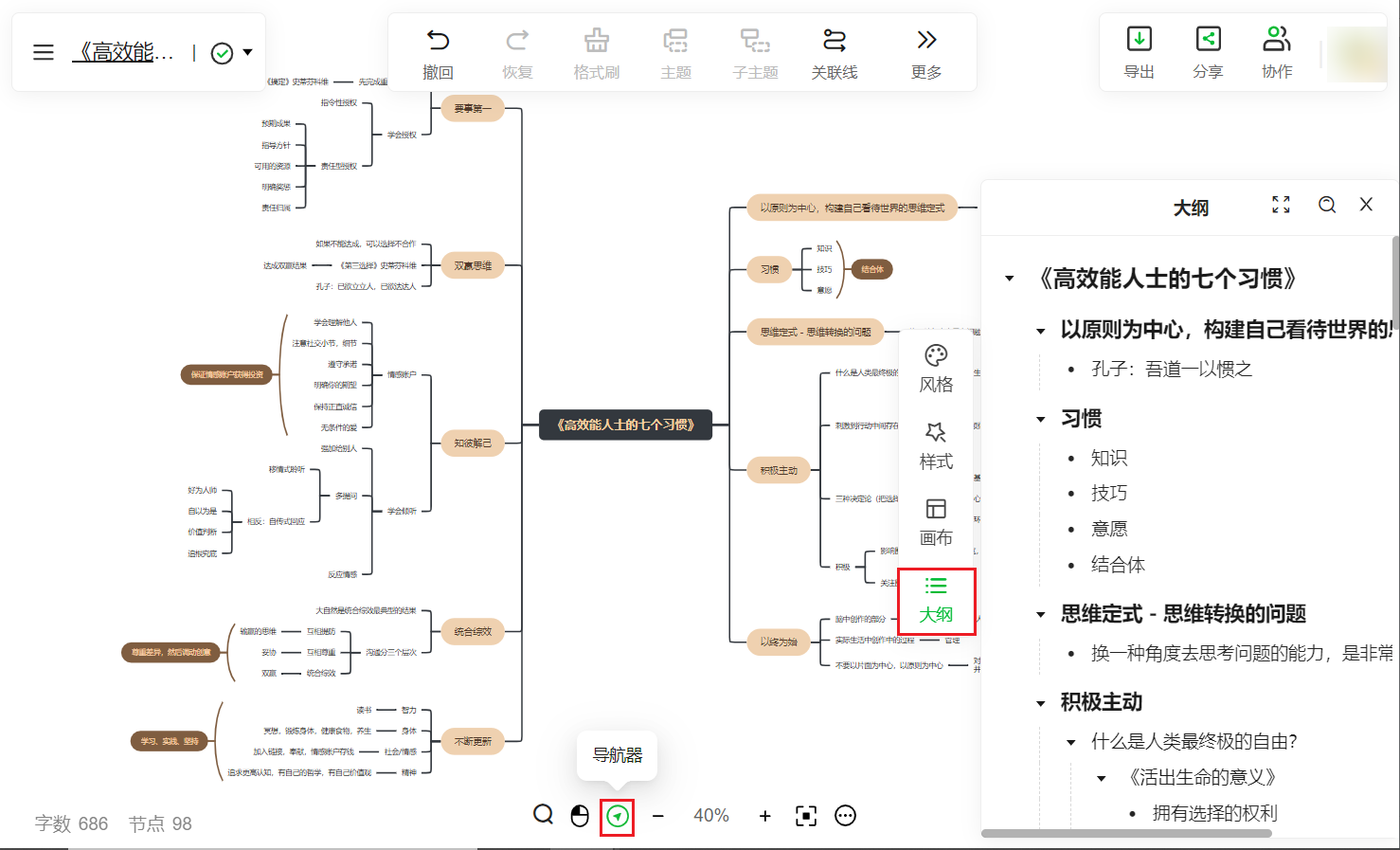This screenshot has height=850, width=1400.
Task: Open the navigator (导航器) compass icon
Action: [x=618, y=816]
